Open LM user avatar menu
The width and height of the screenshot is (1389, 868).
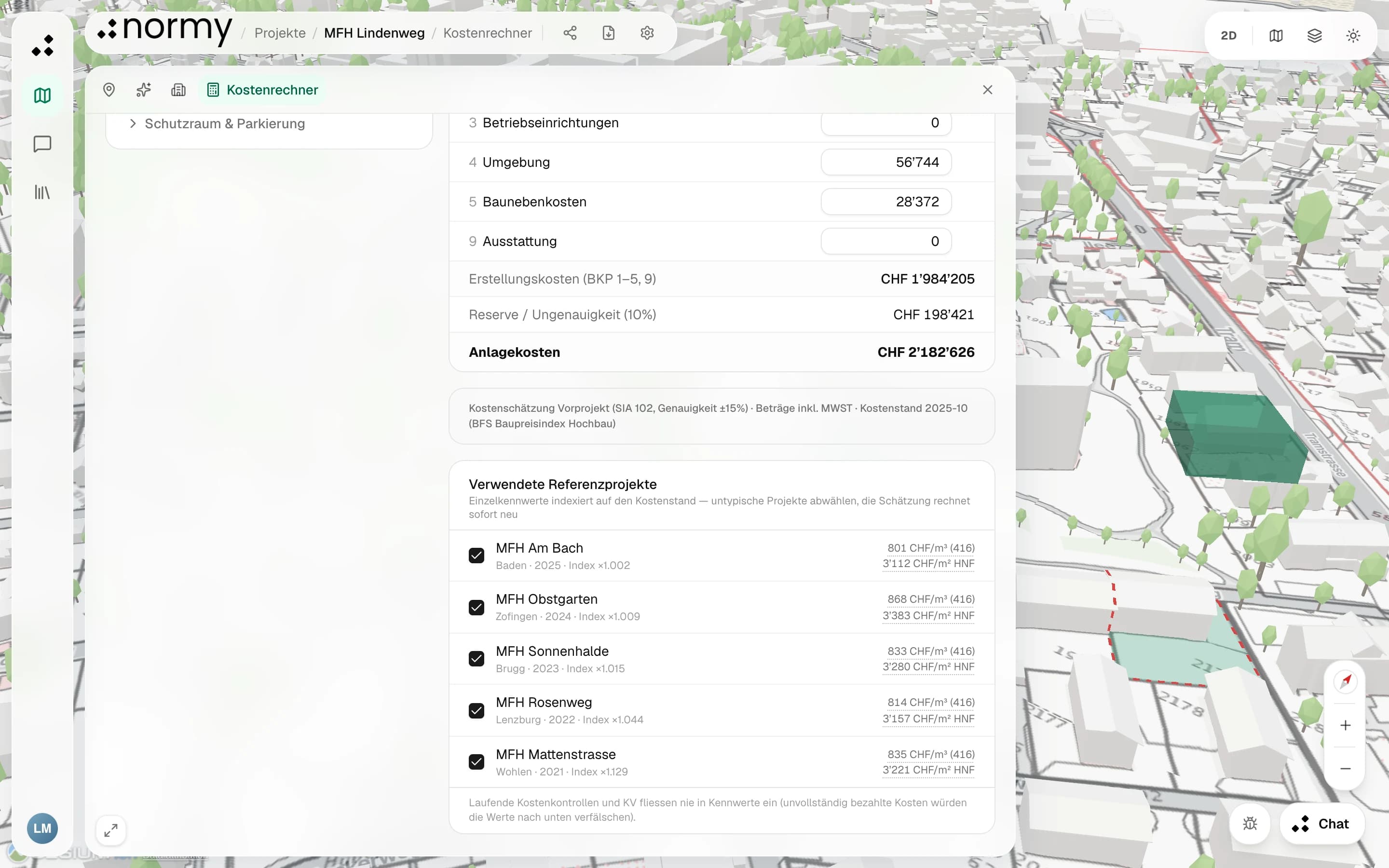point(42,828)
